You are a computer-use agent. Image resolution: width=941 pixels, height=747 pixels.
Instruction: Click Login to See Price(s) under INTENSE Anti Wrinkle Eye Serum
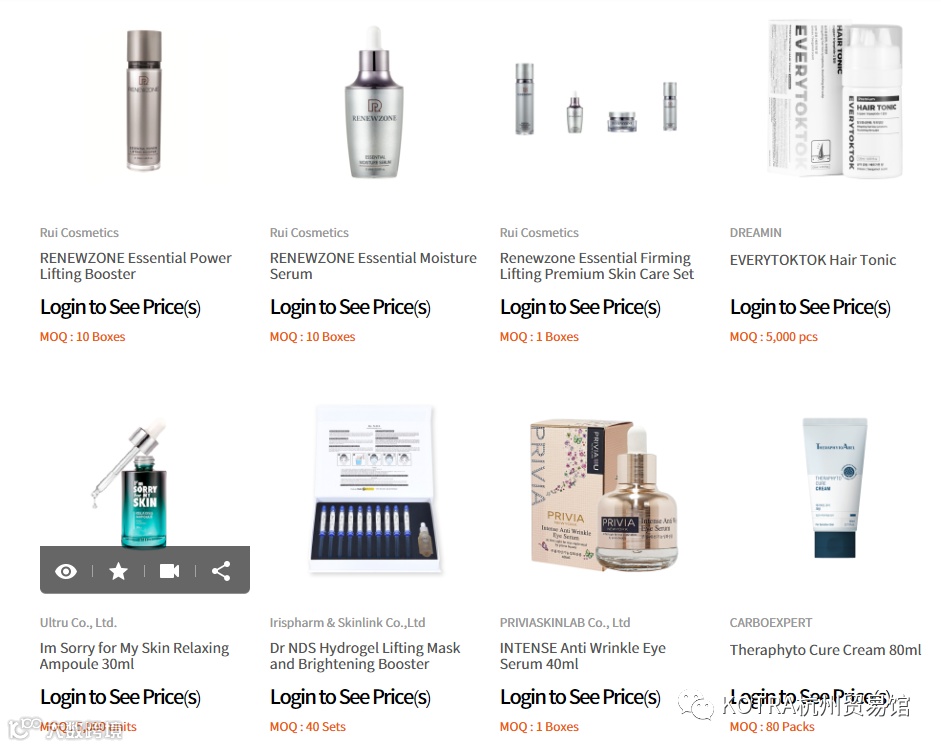point(580,697)
